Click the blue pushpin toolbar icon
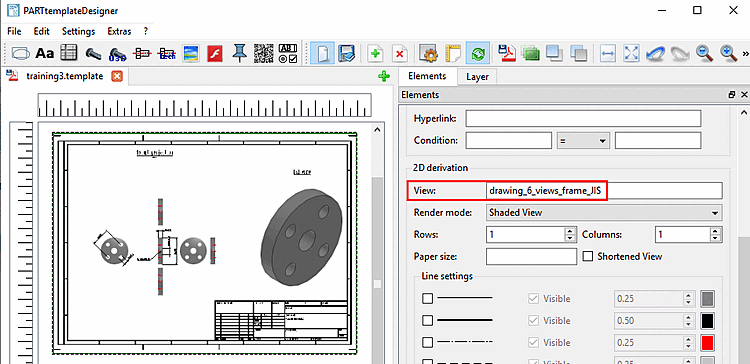The image size is (750, 364). [x=239, y=53]
